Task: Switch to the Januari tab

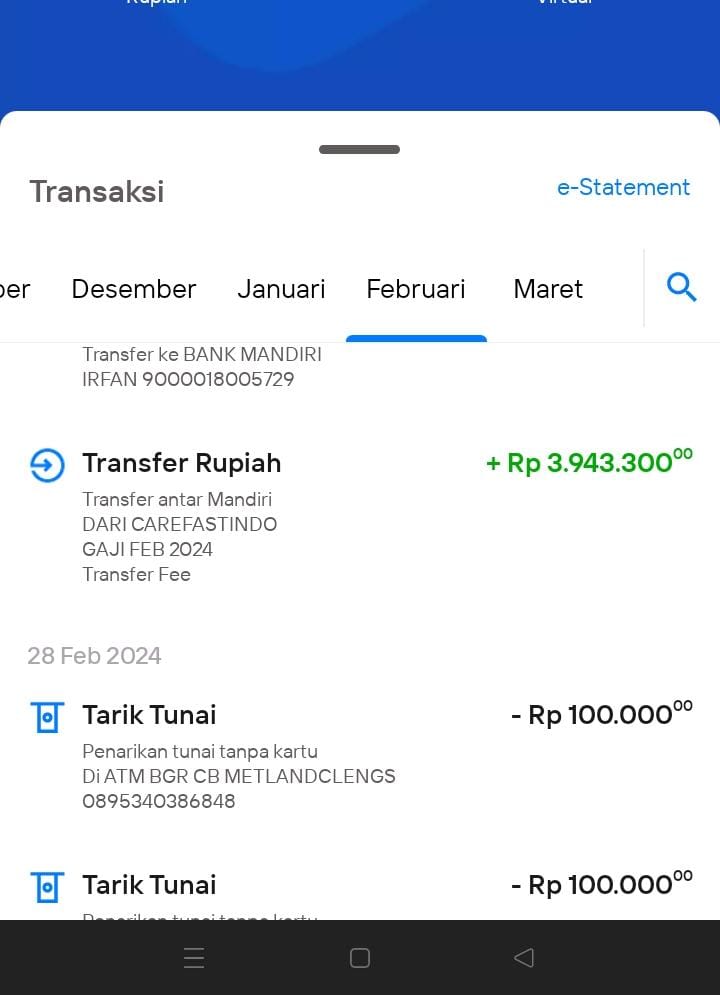Action: 281,289
